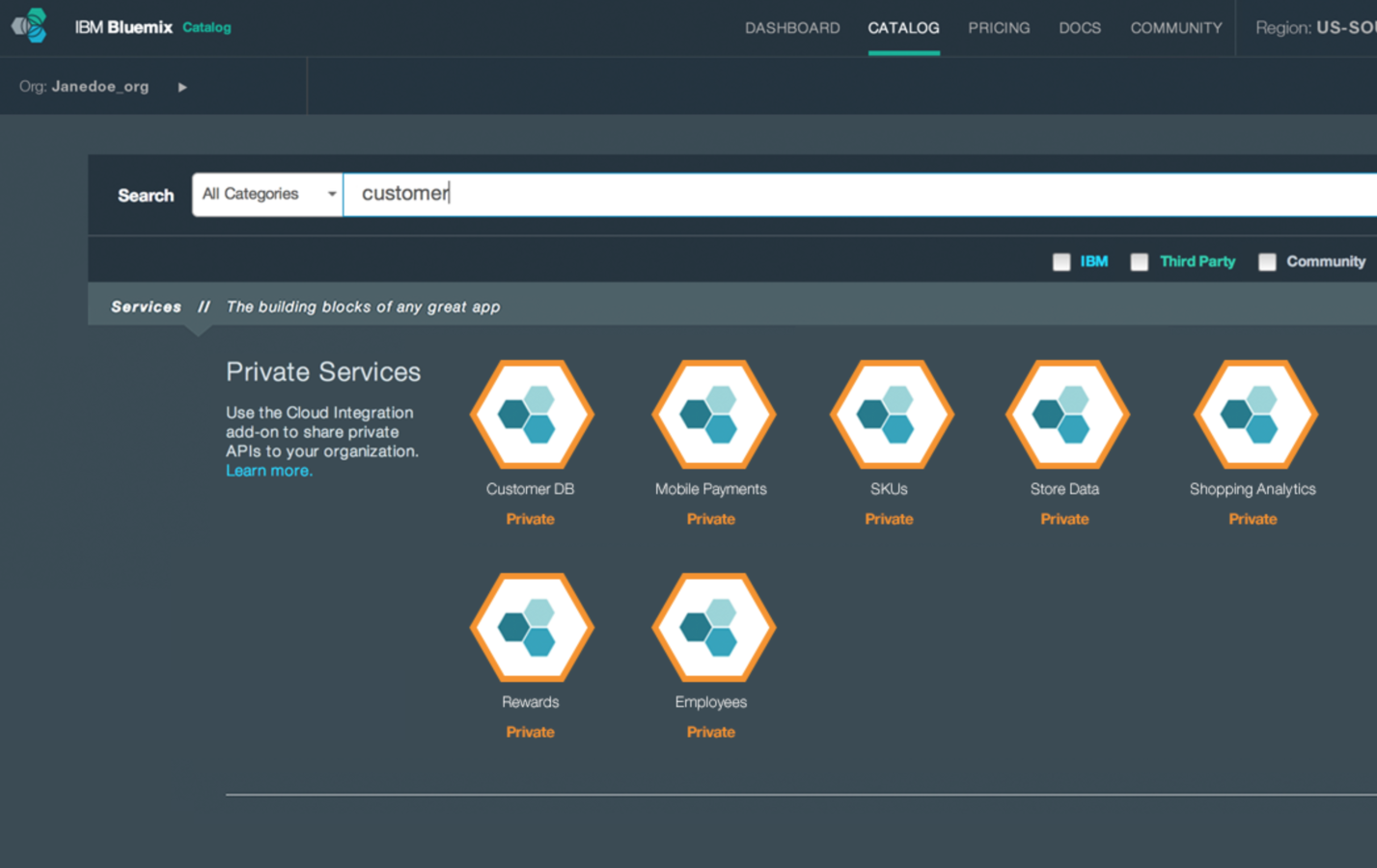Enable the IBM filter checkbox
Screen dimensions: 1377x868
(1061, 262)
